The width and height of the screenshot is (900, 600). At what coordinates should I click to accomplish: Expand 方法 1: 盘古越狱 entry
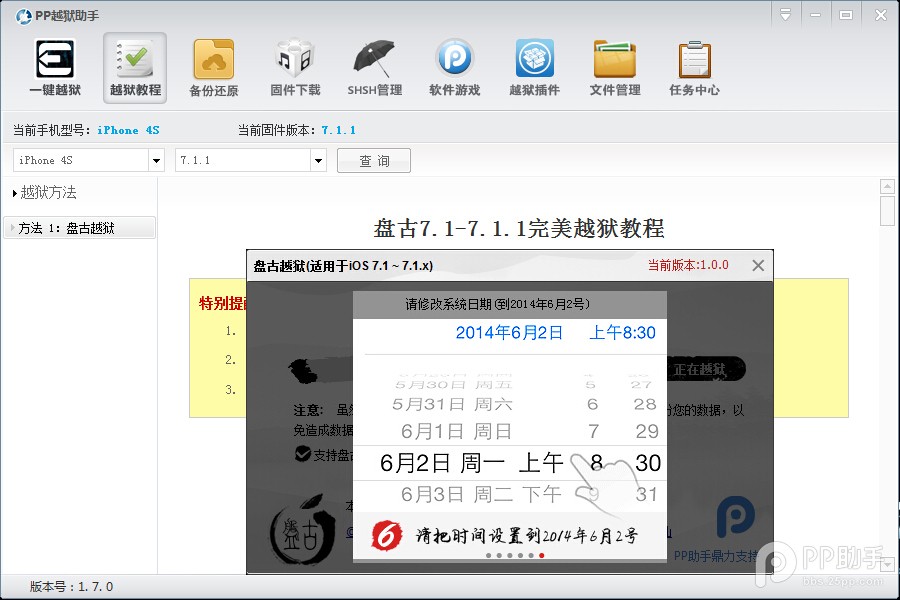[x=80, y=227]
